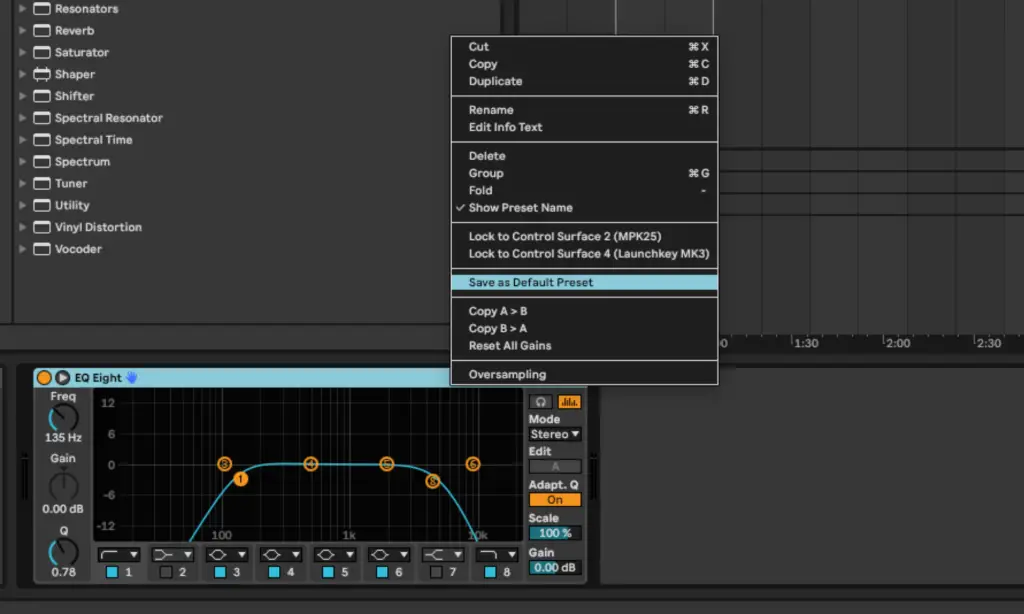The width and height of the screenshot is (1024, 614).
Task: Click the Spectrum folder icon
Action: coord(42,161)
